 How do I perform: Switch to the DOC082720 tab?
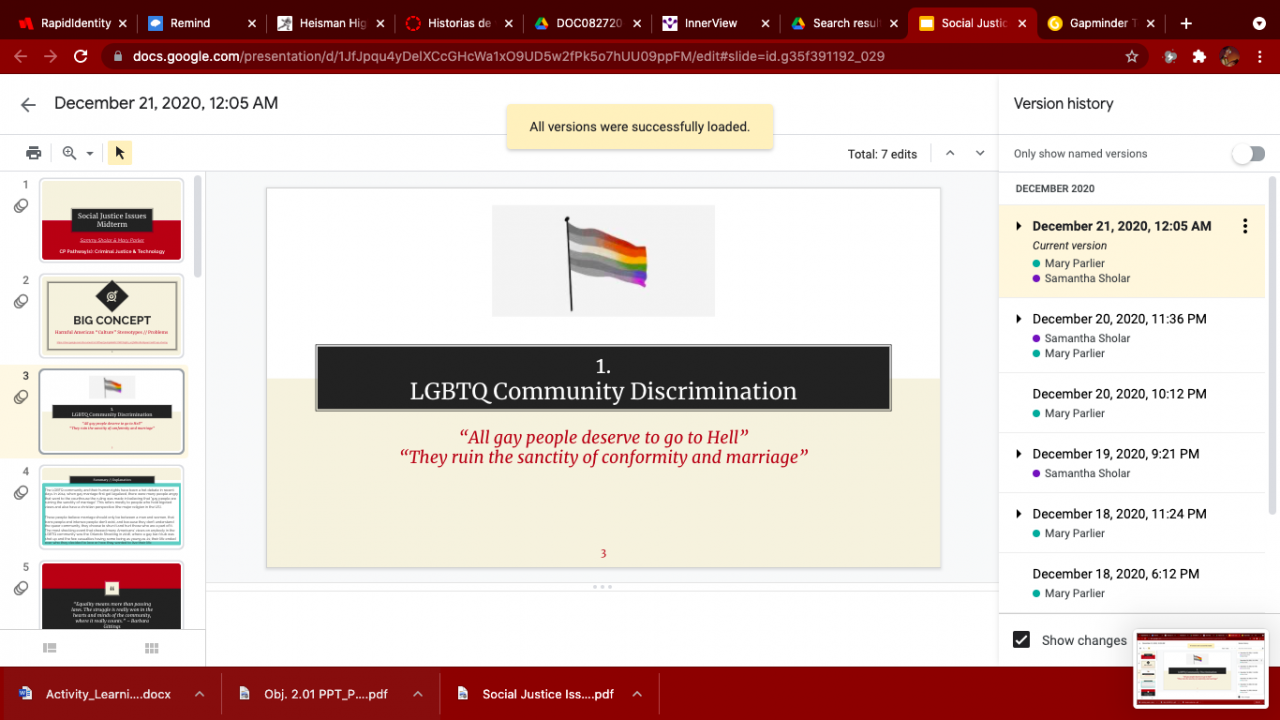coord(587,23)
